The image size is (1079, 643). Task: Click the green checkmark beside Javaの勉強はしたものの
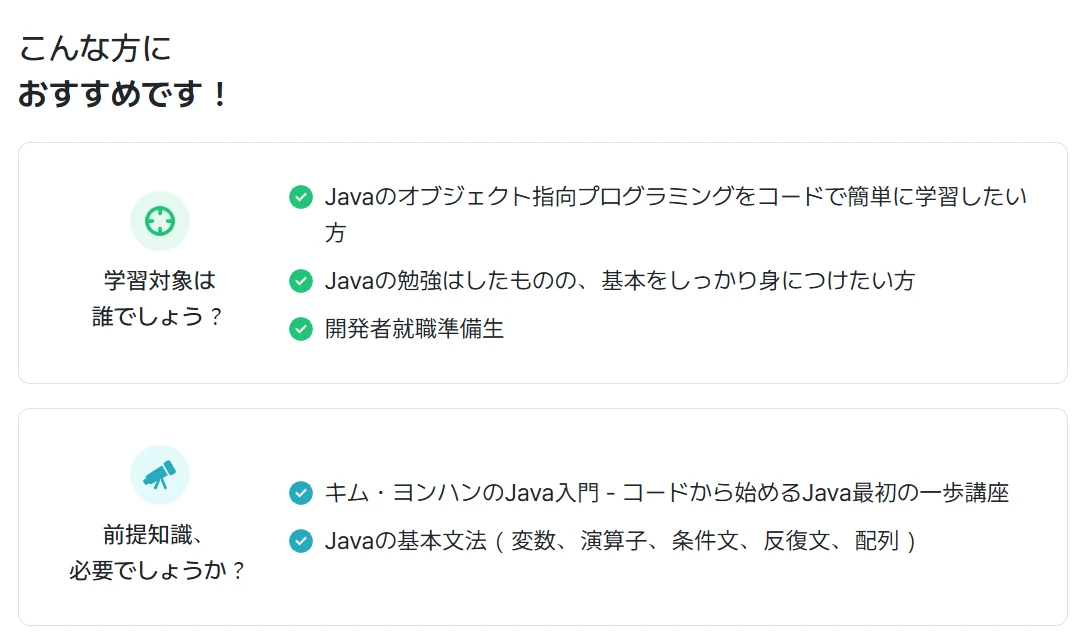coord(301,281)
